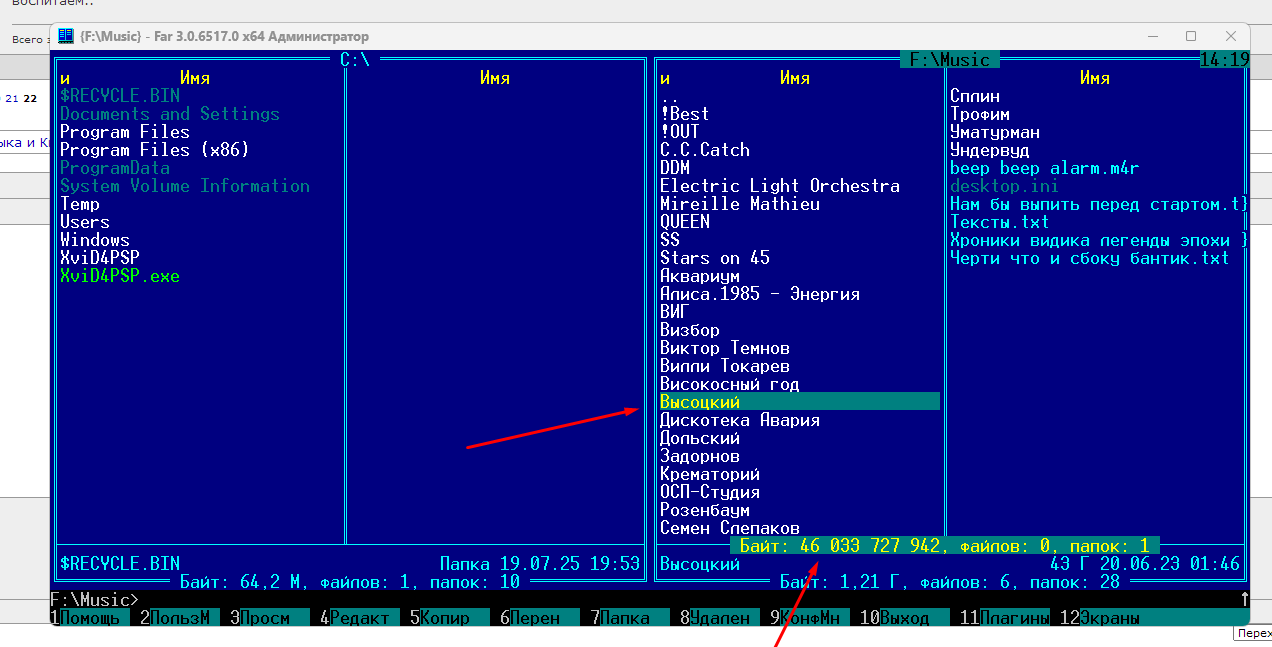Click the up arrow at command line end
This screenshot has height=647, width=1272.
coord(1244,600)
